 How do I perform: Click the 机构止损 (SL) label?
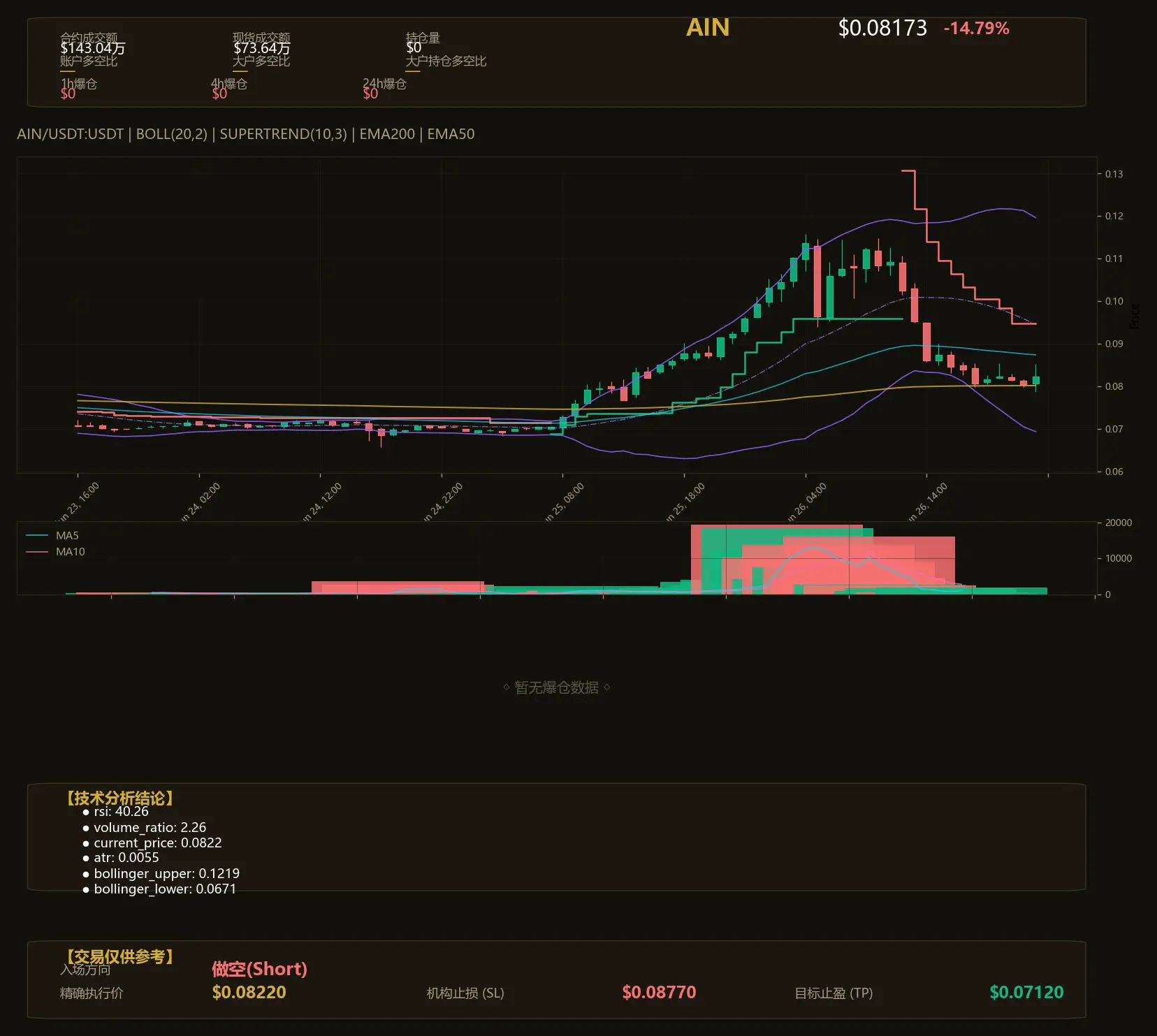click(465, 993)
